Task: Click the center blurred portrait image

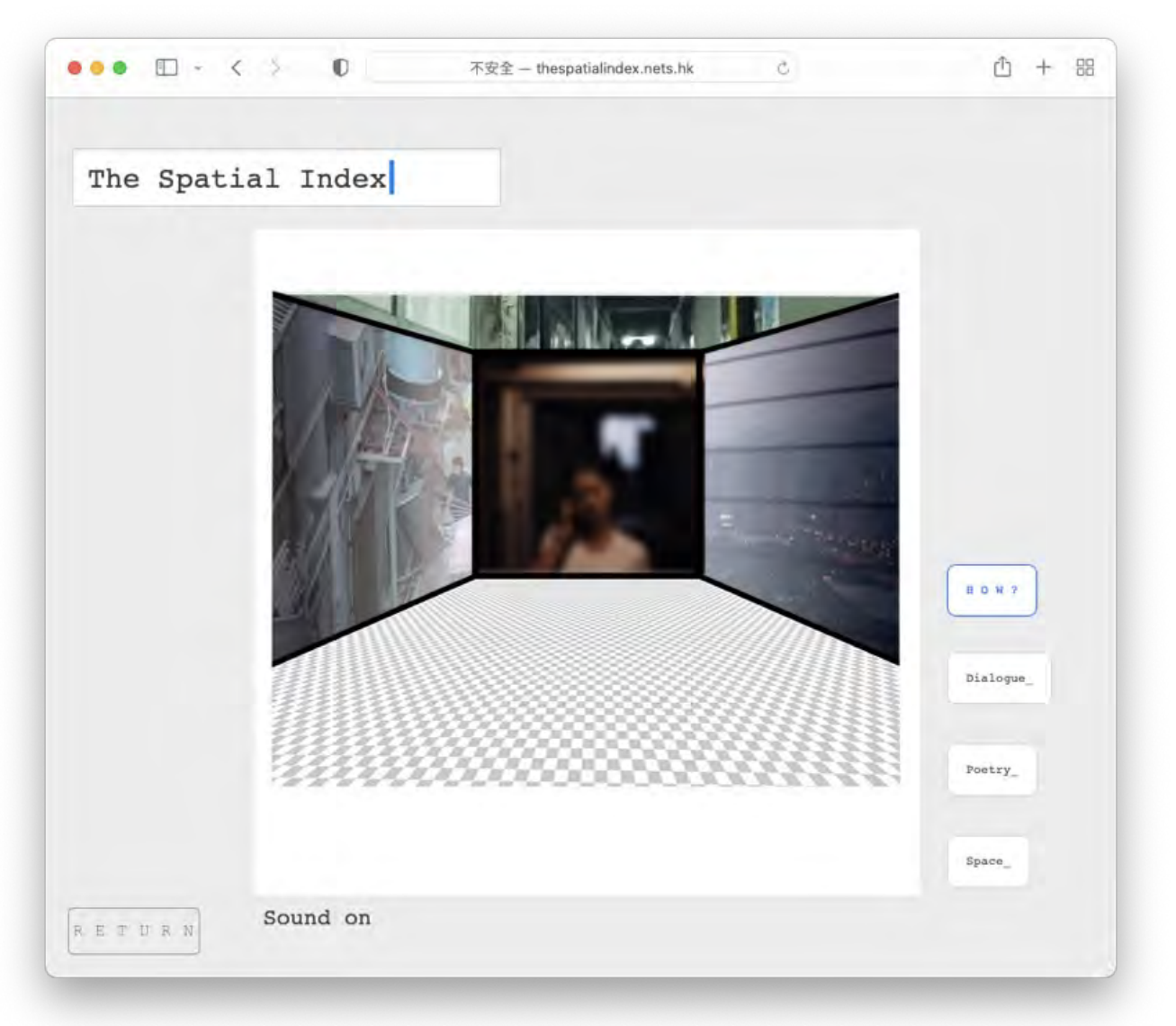Action: tap(587, 465)
